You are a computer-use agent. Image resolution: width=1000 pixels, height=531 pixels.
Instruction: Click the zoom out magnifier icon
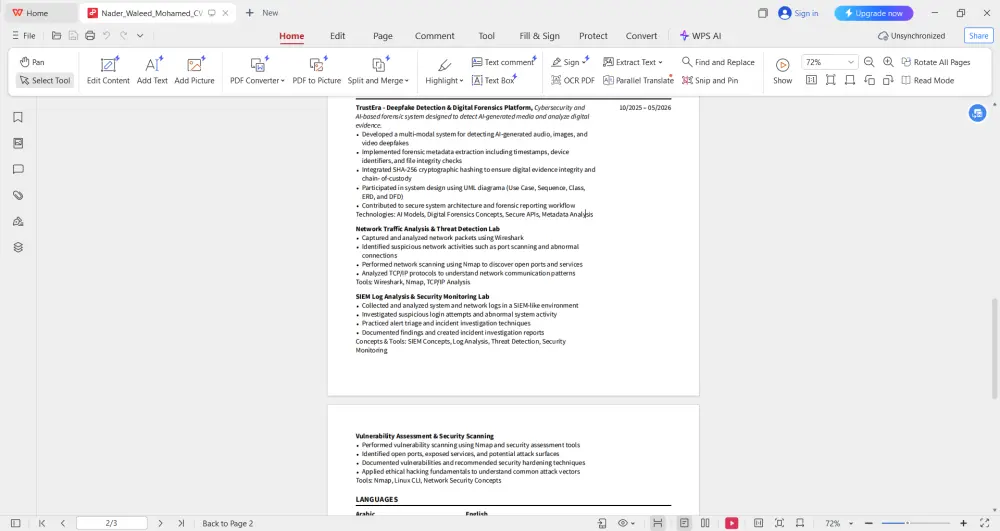(x=869, y=62)
